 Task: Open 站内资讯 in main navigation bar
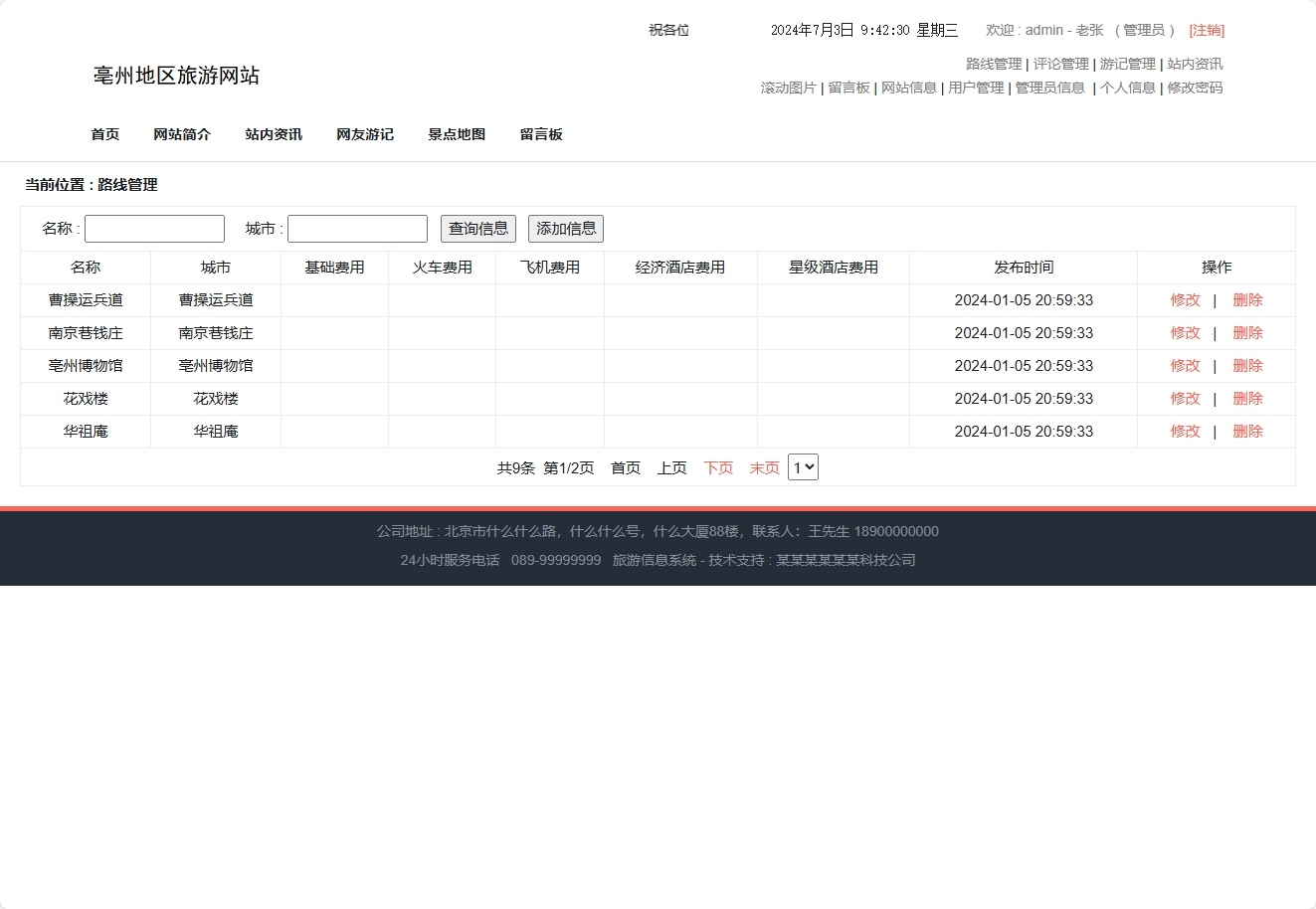(274, 135)
